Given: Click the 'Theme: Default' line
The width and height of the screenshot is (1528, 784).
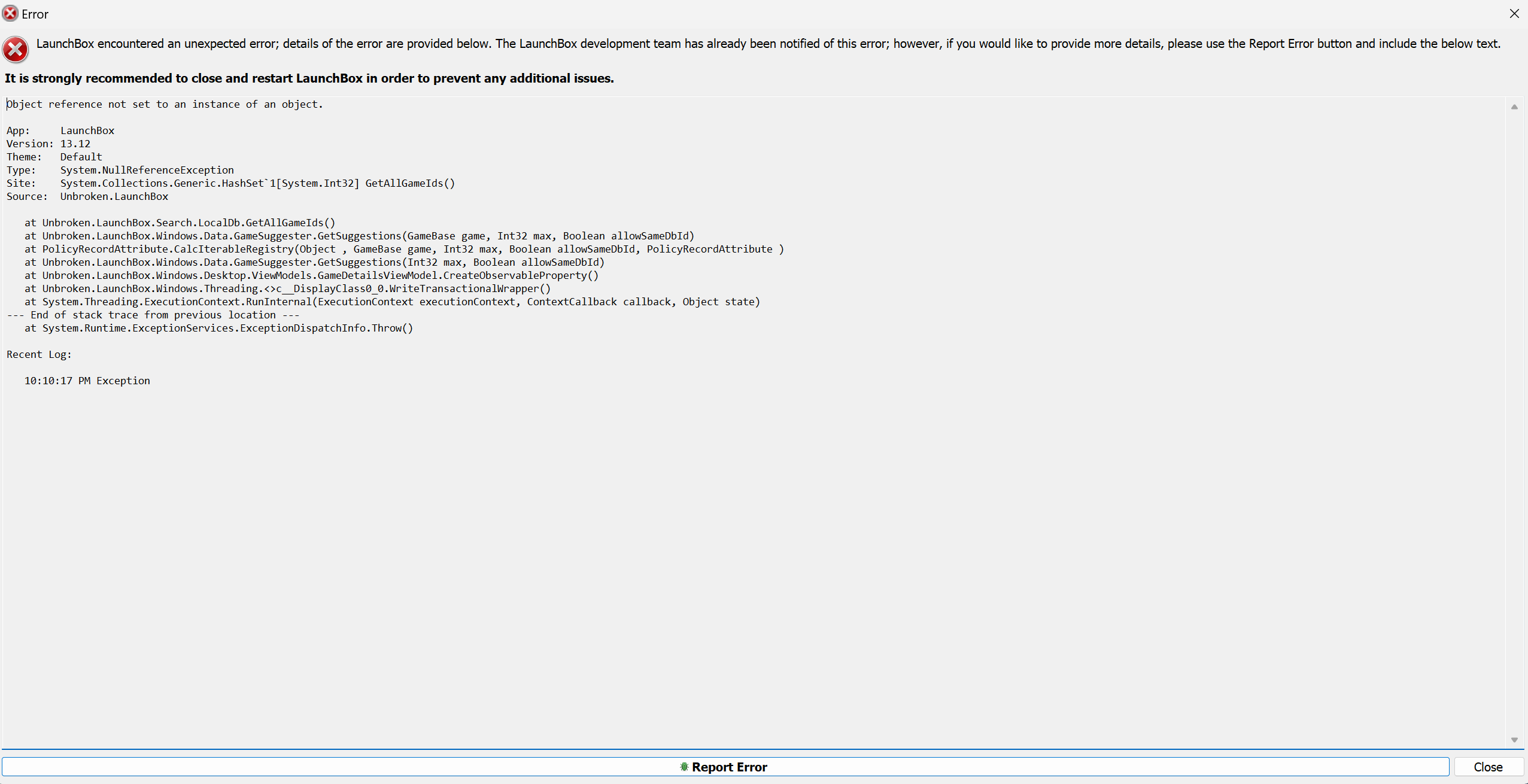Looking at the screenshot, I should 54,157.
